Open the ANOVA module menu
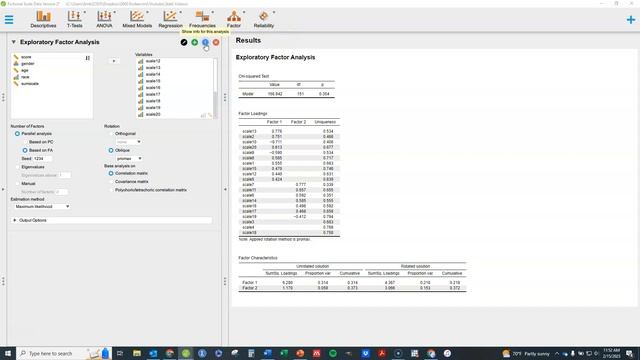640x360 pixels. click(x=104, y=19)
